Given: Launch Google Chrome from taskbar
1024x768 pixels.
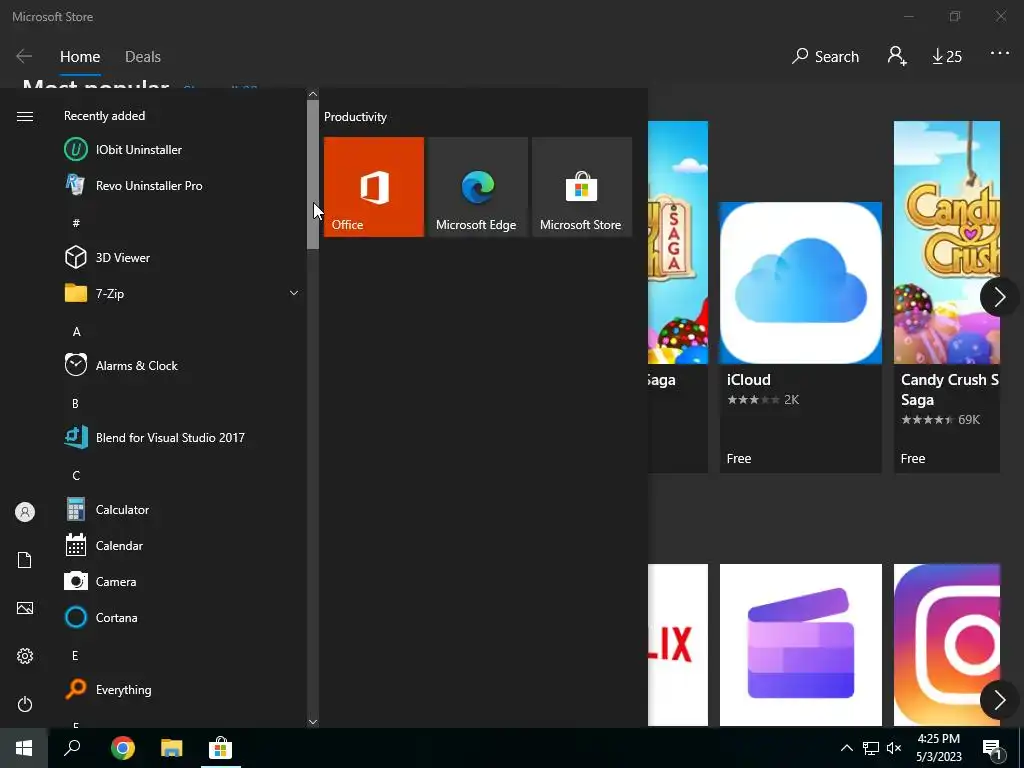Looking at the screenshot, I should [123, 748].
